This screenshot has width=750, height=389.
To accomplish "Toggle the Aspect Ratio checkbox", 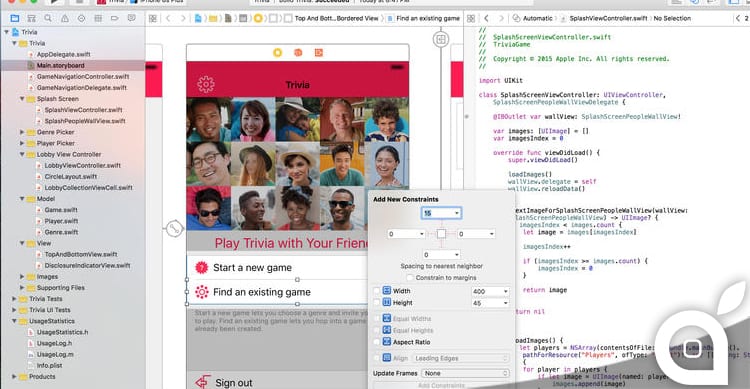I will (377, 342).
